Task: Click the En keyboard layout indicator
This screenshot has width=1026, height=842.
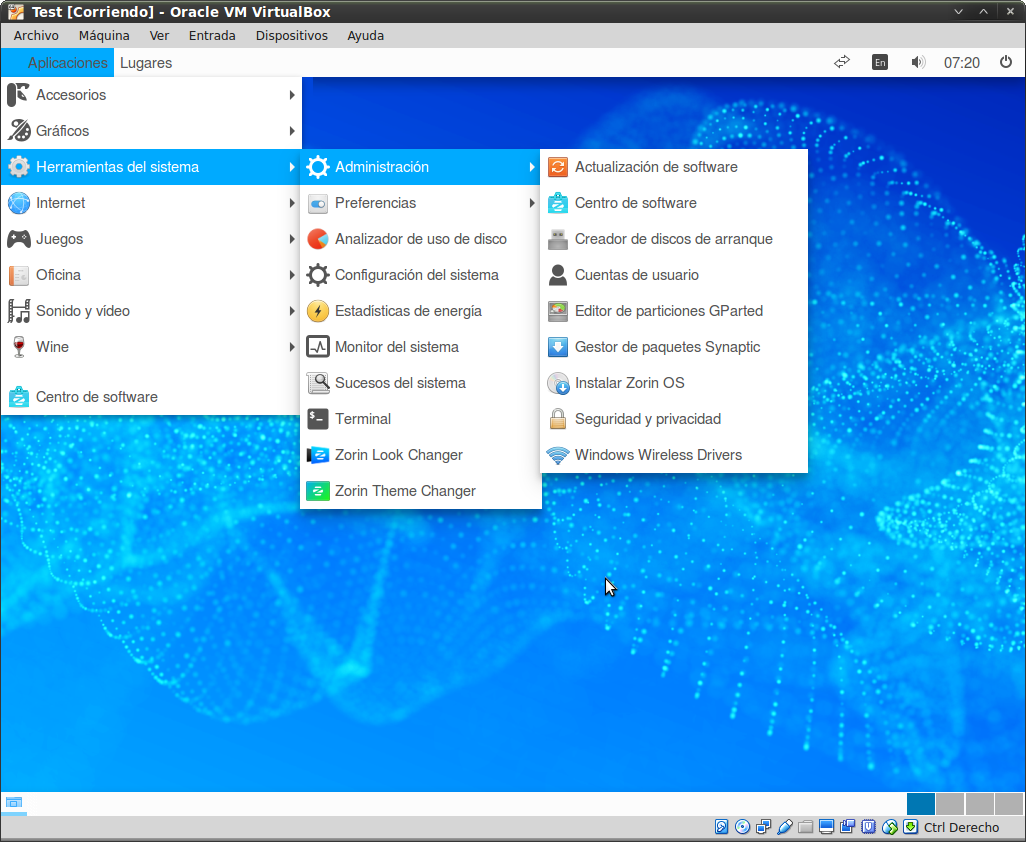Action: coord(879,62)
